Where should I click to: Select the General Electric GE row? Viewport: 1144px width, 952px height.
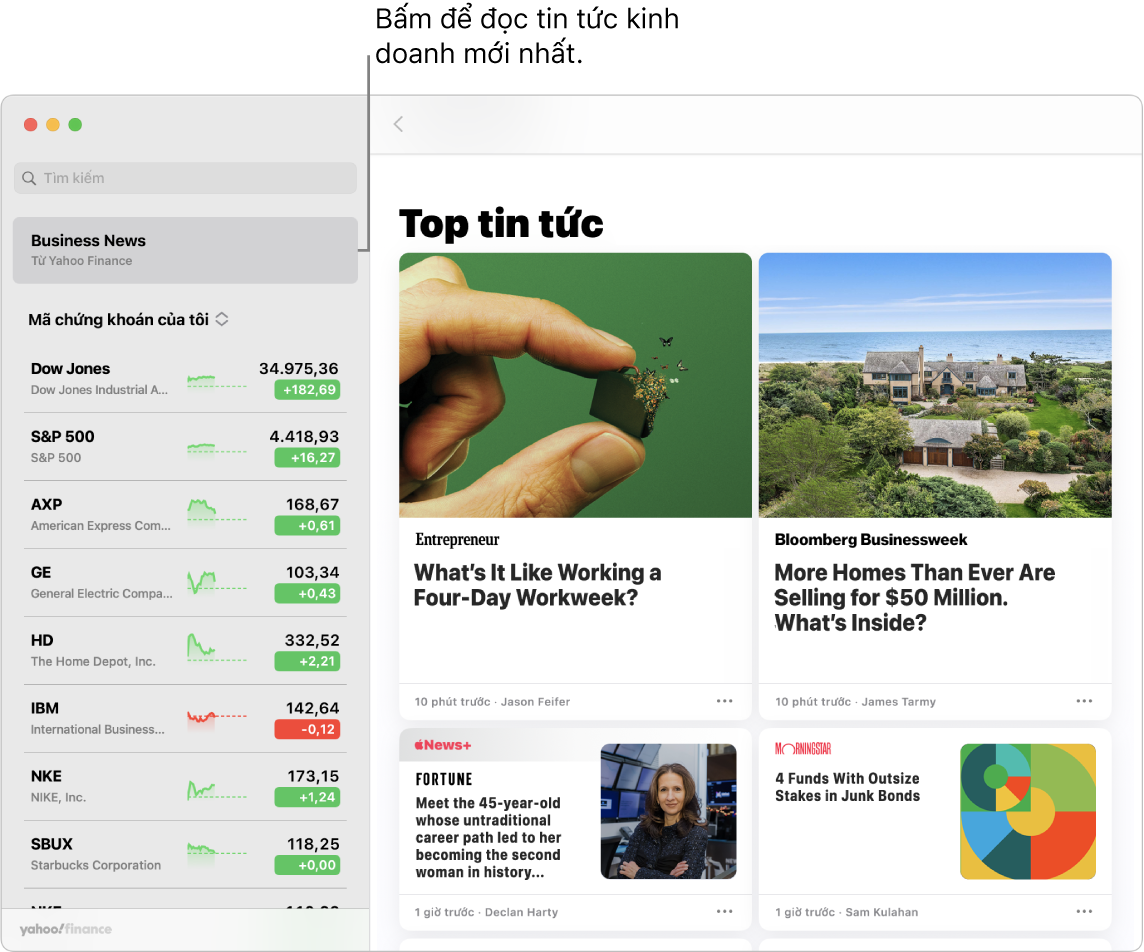185,582
